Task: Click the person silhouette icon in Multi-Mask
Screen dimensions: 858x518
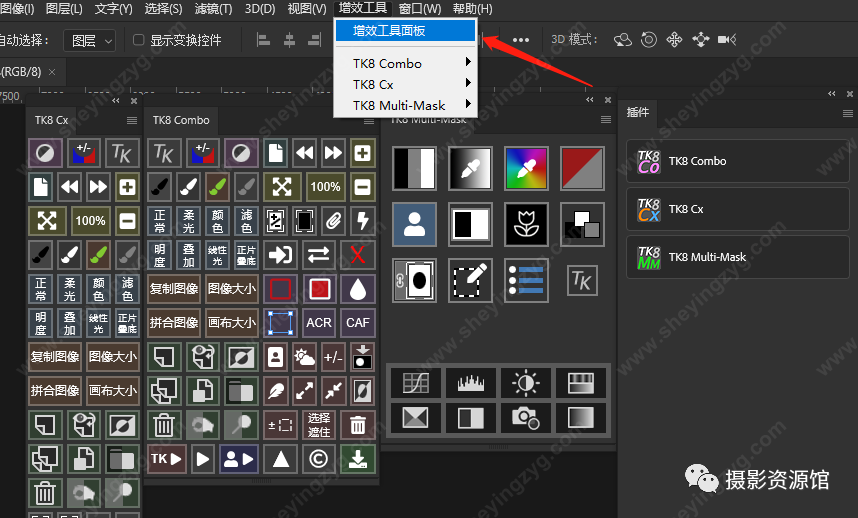Action: (410, 223)
